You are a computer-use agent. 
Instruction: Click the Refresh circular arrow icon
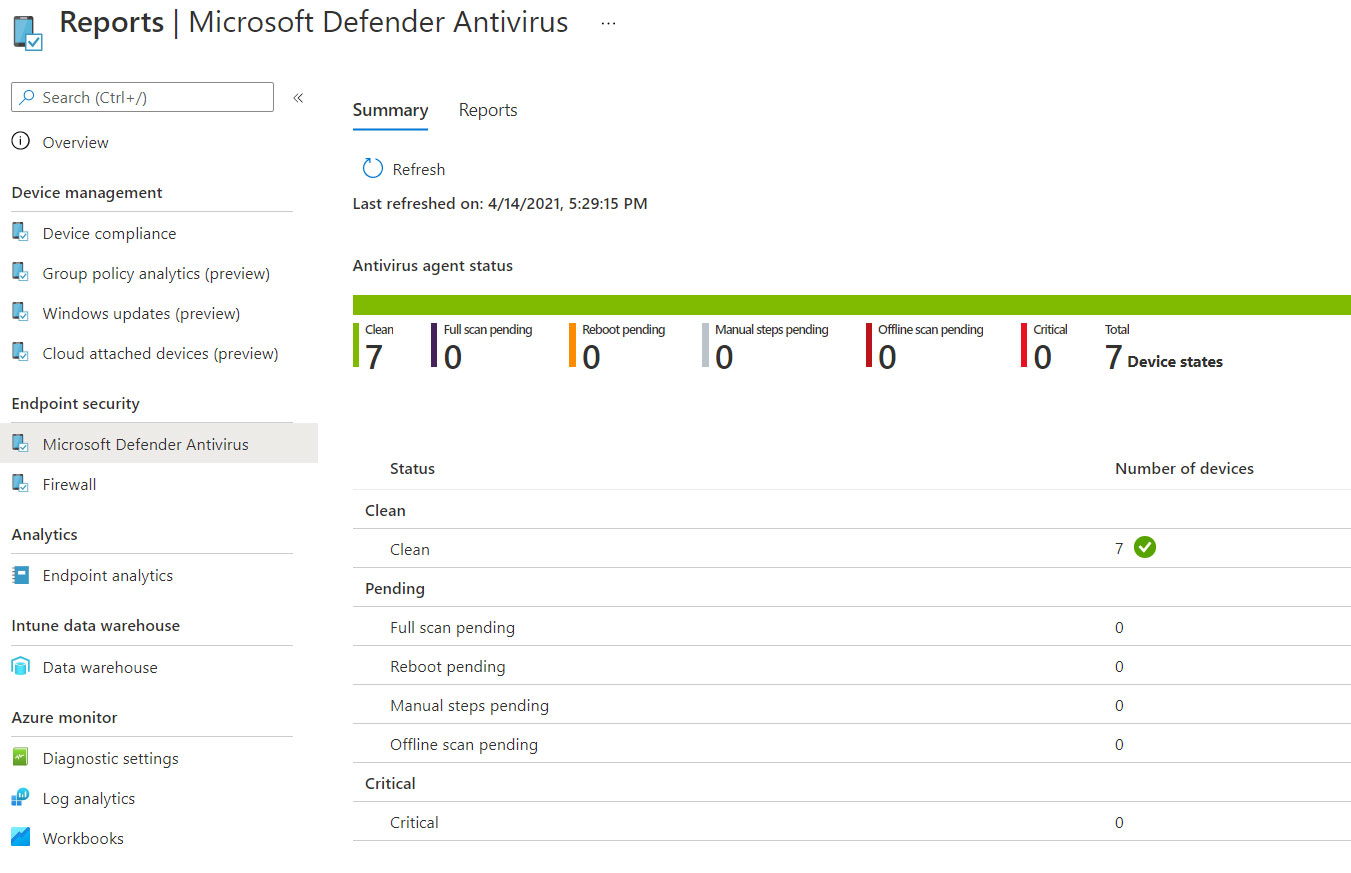pyautogui.click(x=372, y=169)
